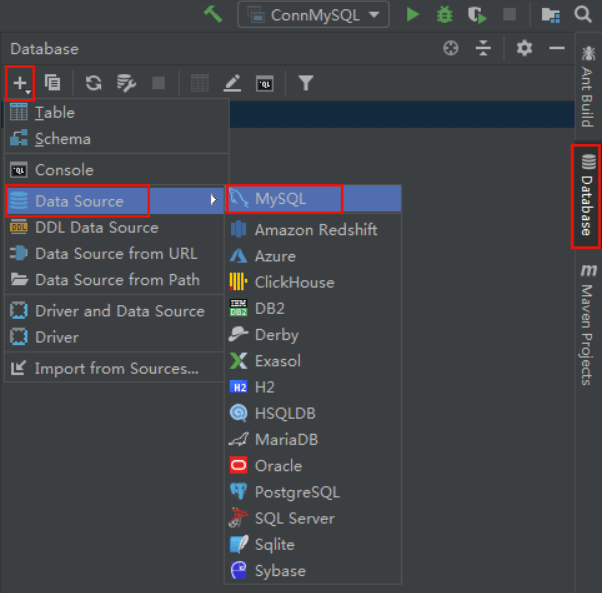Choose MariaDB data source
The width and height of the screenshot is (603, 593).
click(x=313, y=440)
